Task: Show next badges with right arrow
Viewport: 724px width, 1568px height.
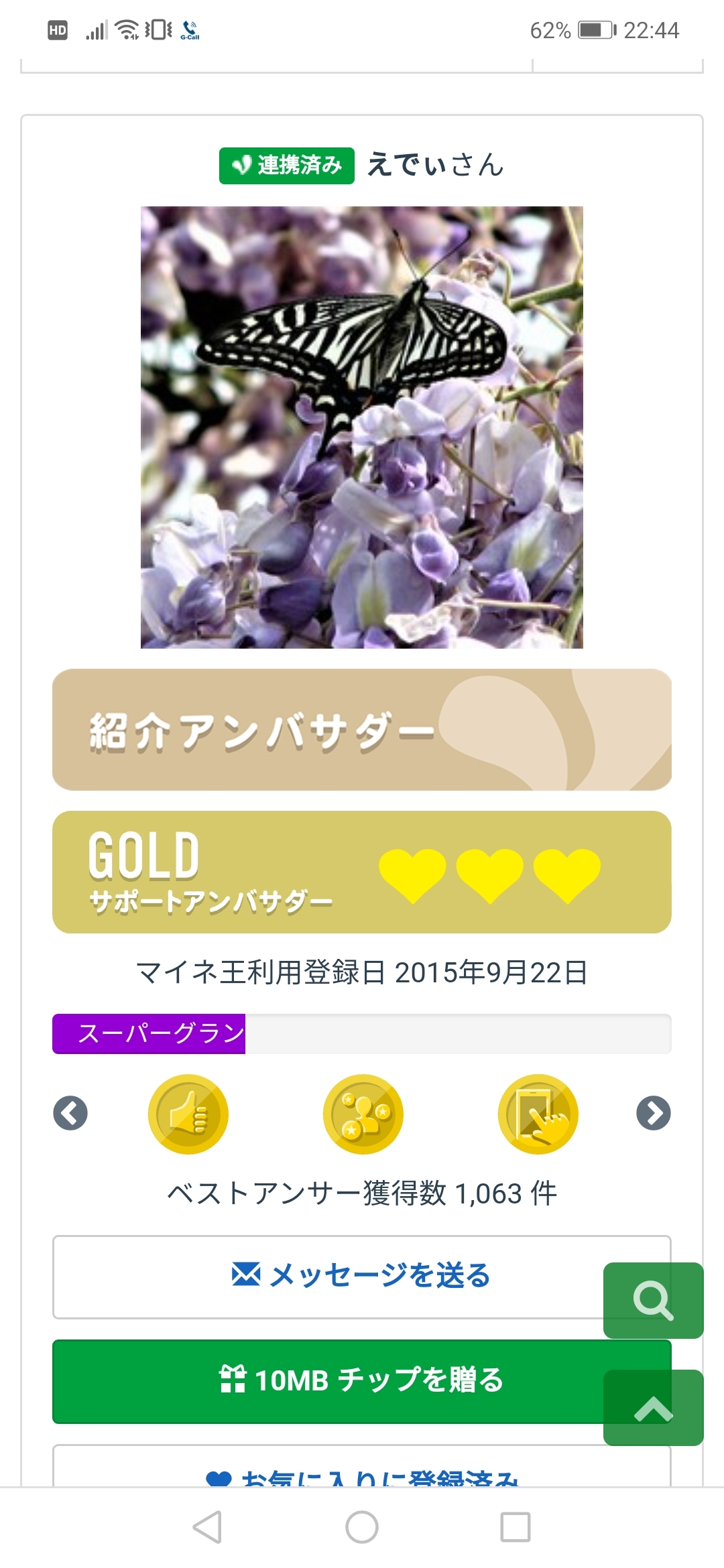Action: (654, 1113)
